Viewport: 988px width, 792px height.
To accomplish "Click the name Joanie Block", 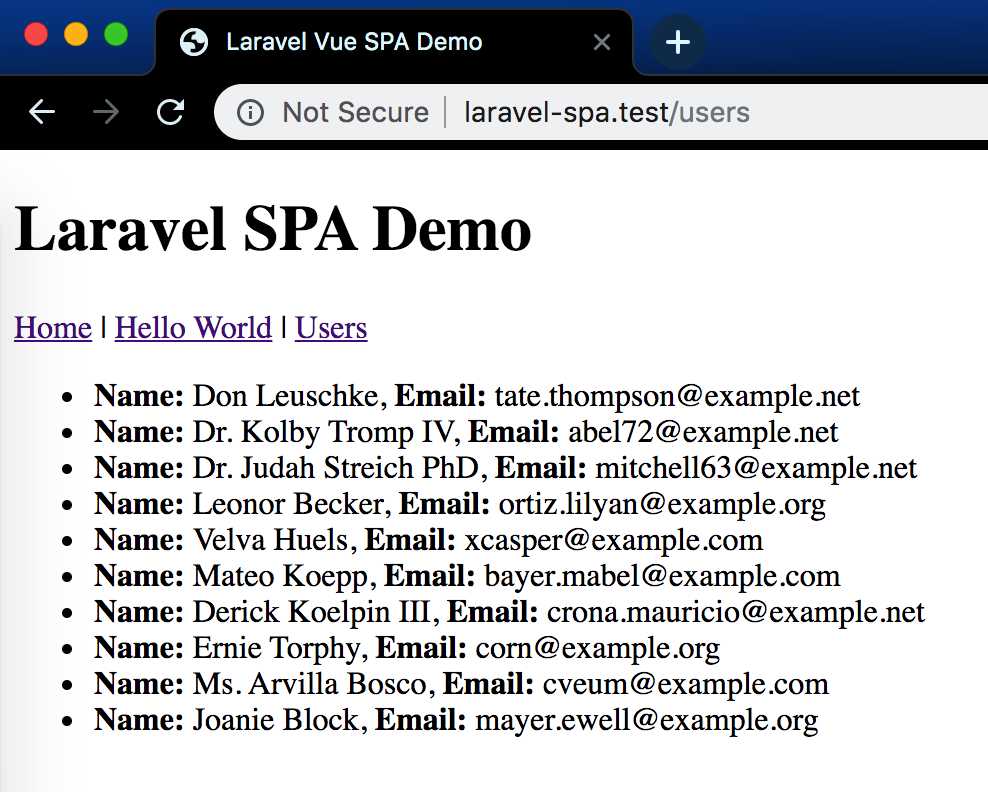I will pyautogui.click(x=275, y=720).
